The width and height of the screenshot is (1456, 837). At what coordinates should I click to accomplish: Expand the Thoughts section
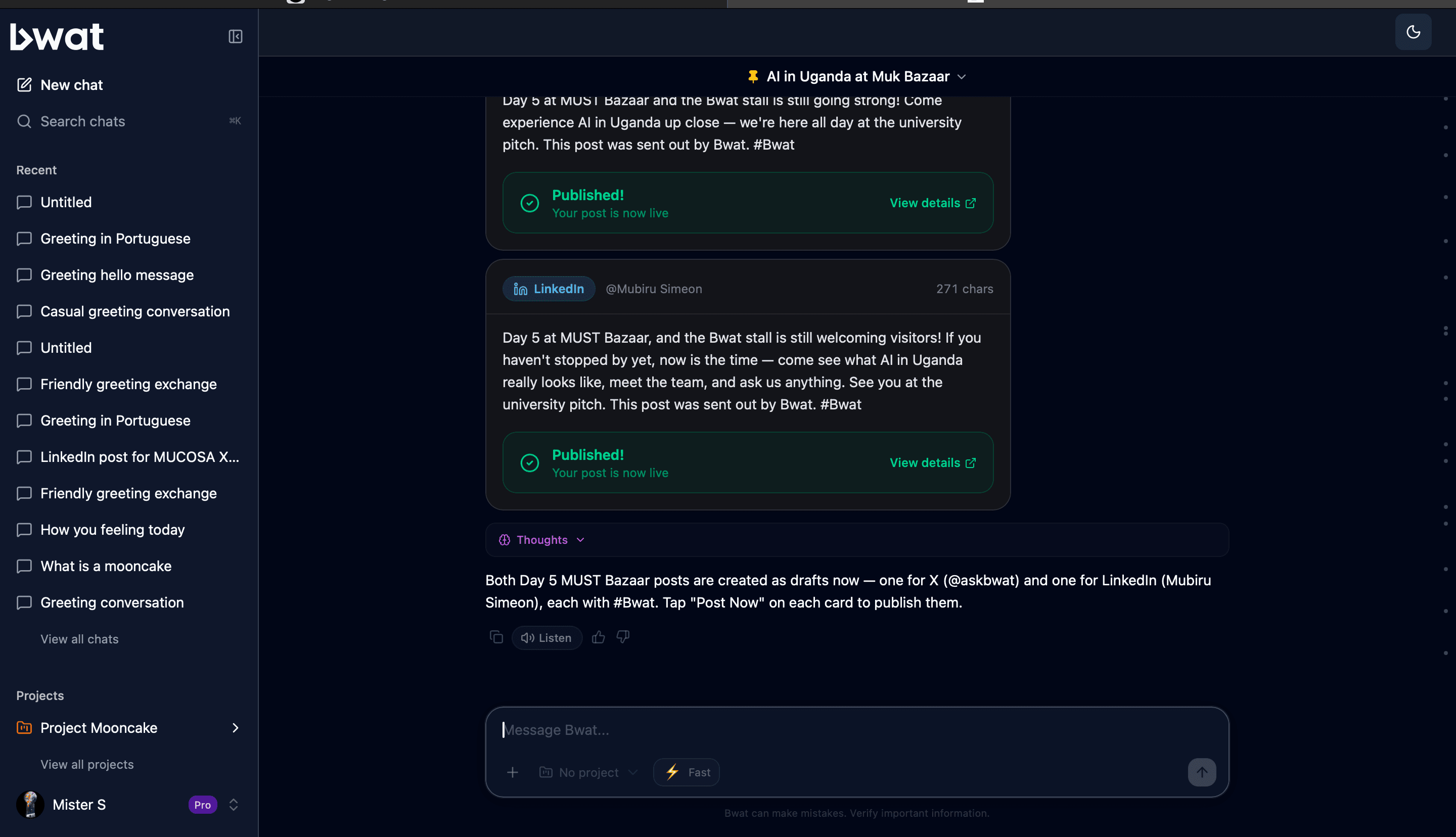542,540
